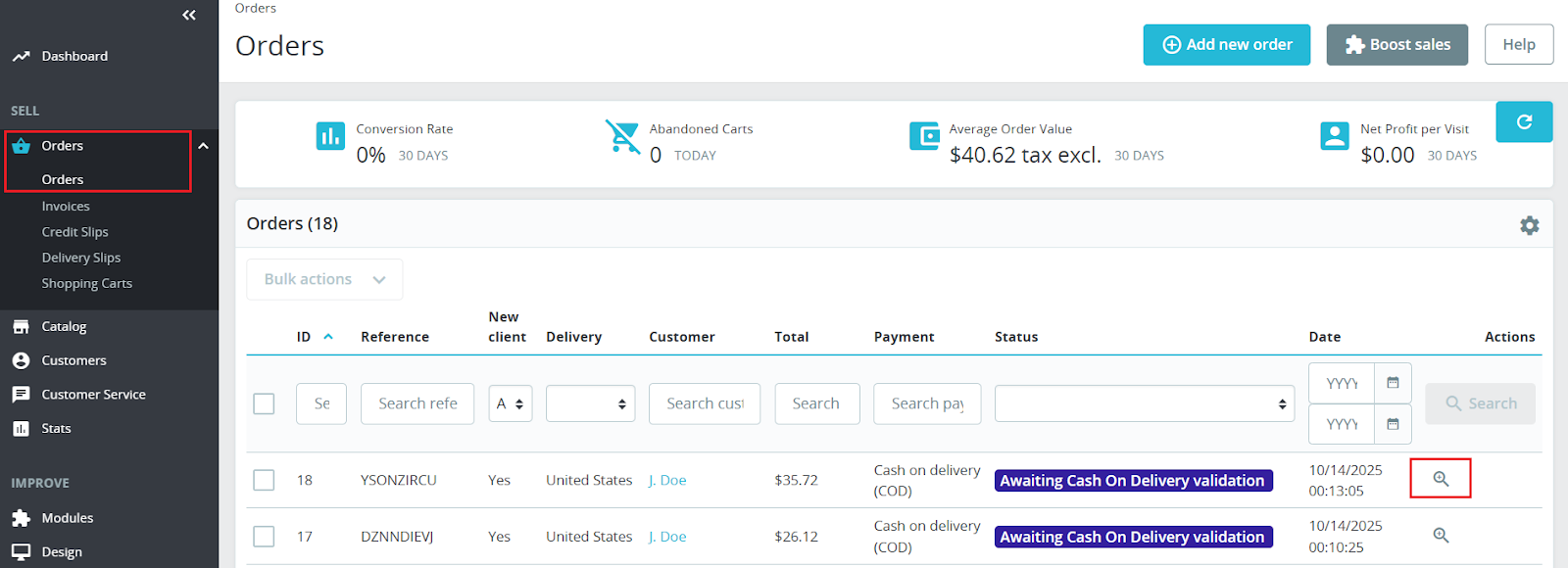Check the box for order 17
The height and width of the screenshot is (568, 1568).
(x=264, y=537)
